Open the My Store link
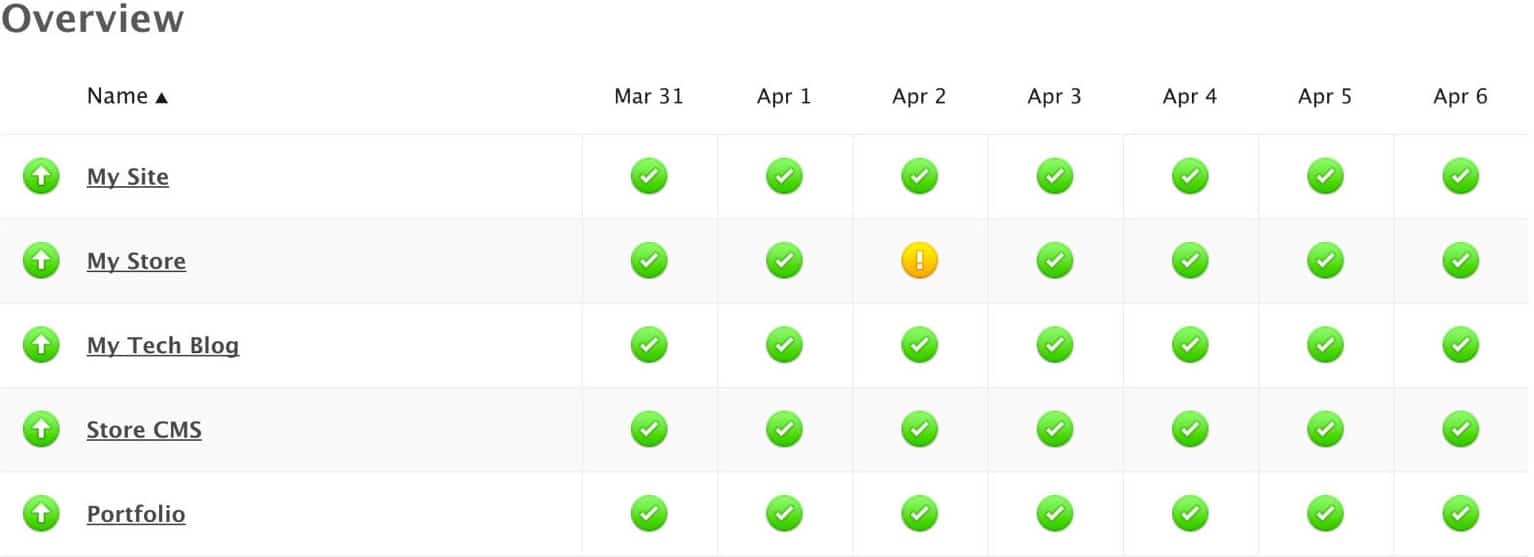The height and width of the screenshot is (557, 1534). click(x=136, y=261)
